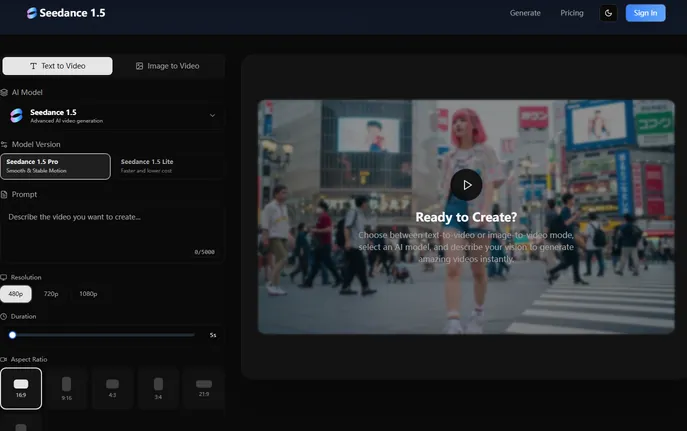Select 9:16 aspect ratio
This screenshot has height=431, width=687.
click(x=67, y=389)
